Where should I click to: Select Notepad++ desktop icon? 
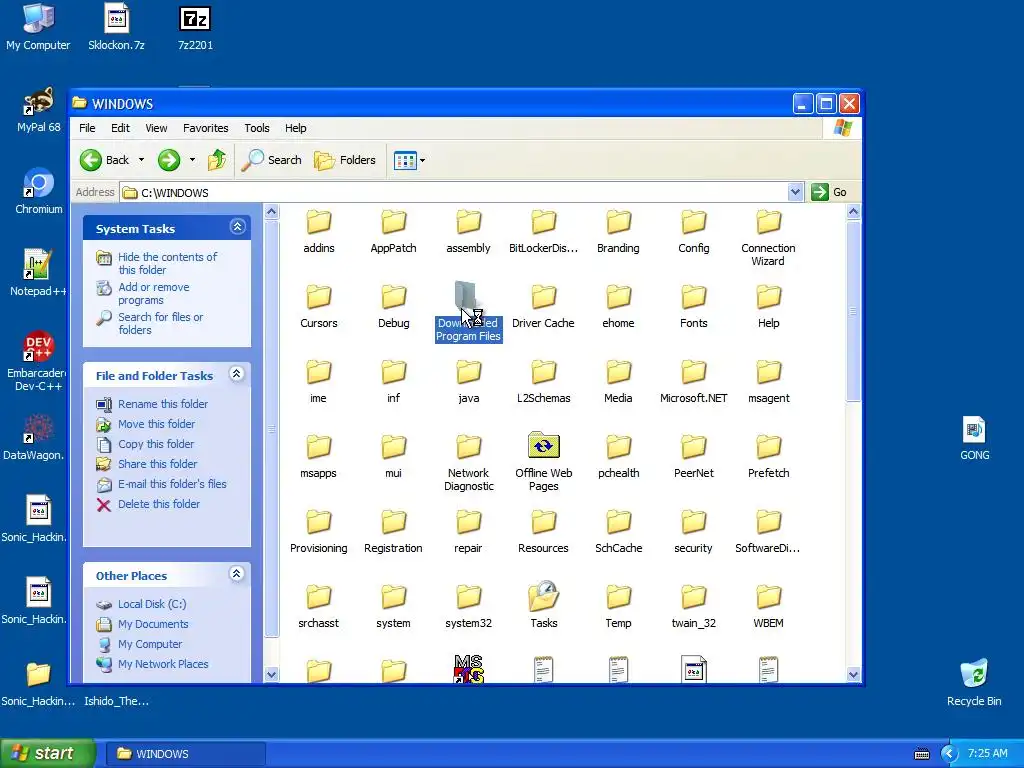[39, 273]
